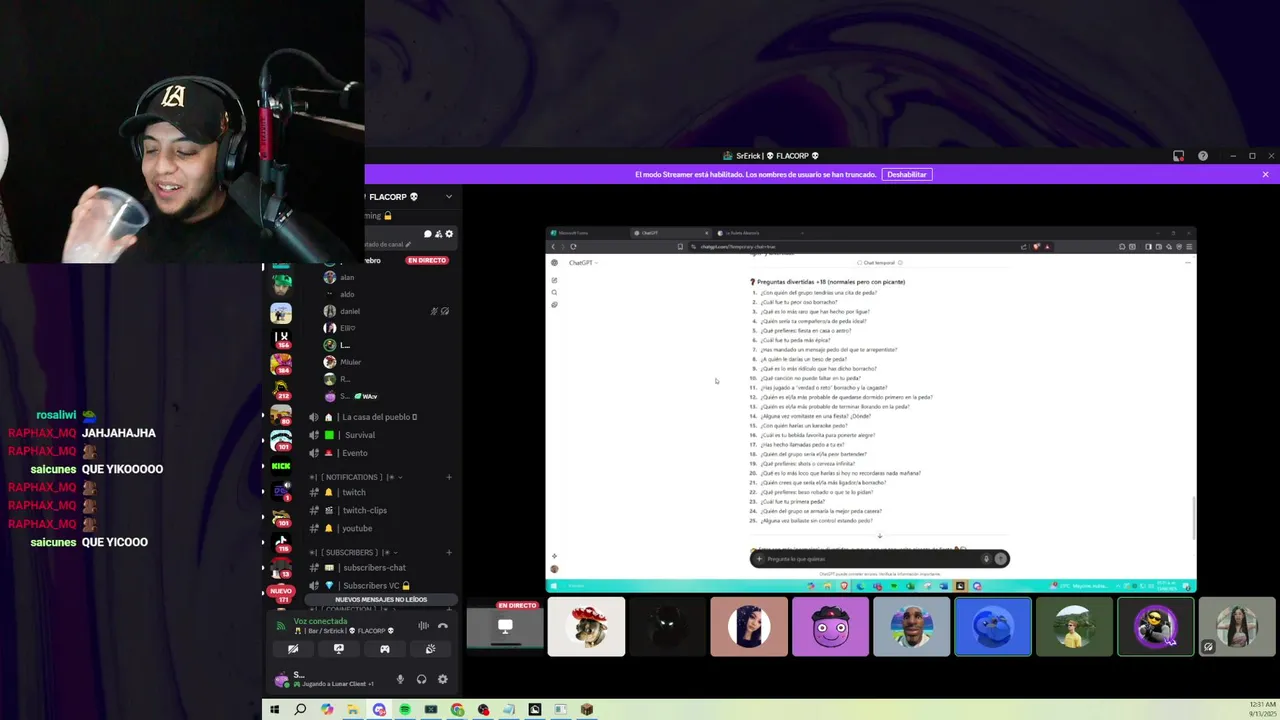Add channel to NOTIFICATIONS category
Image resolution: width=1280 pixels, height=720 pixels.
[x=448, y=477]
